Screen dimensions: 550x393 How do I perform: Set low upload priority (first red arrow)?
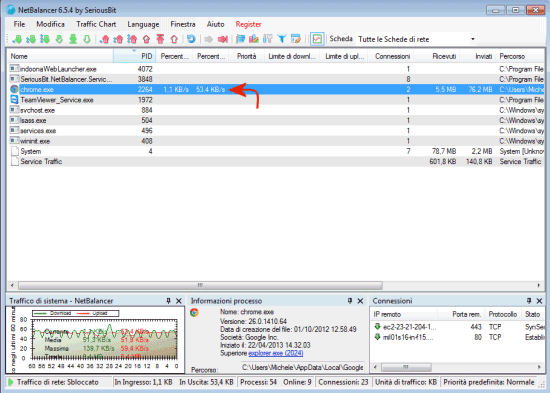point(104,39)
